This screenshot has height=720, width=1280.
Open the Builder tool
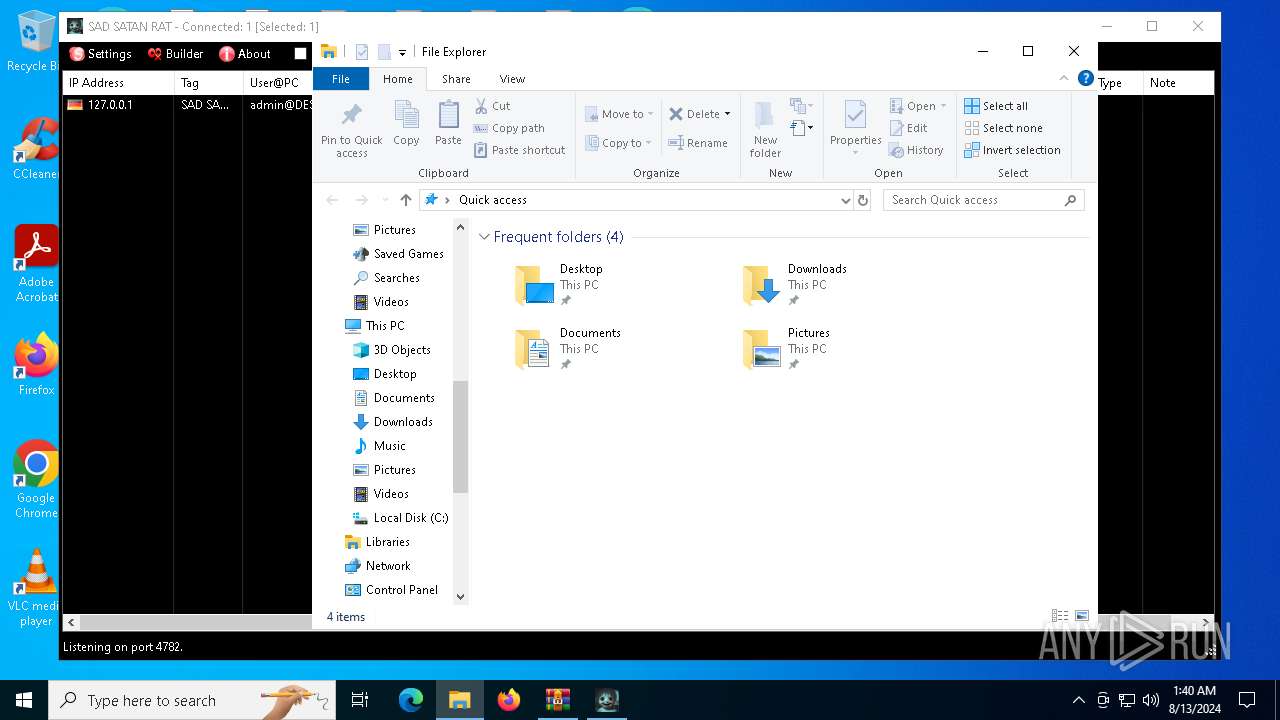tap(175, 54)
